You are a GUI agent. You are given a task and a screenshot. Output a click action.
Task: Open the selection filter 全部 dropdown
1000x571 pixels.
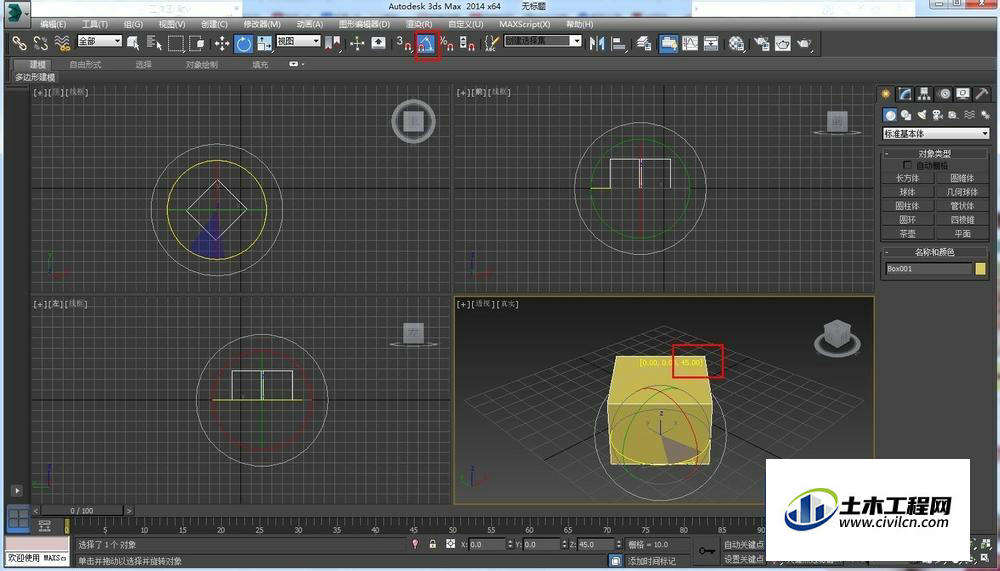pos(99,41)
